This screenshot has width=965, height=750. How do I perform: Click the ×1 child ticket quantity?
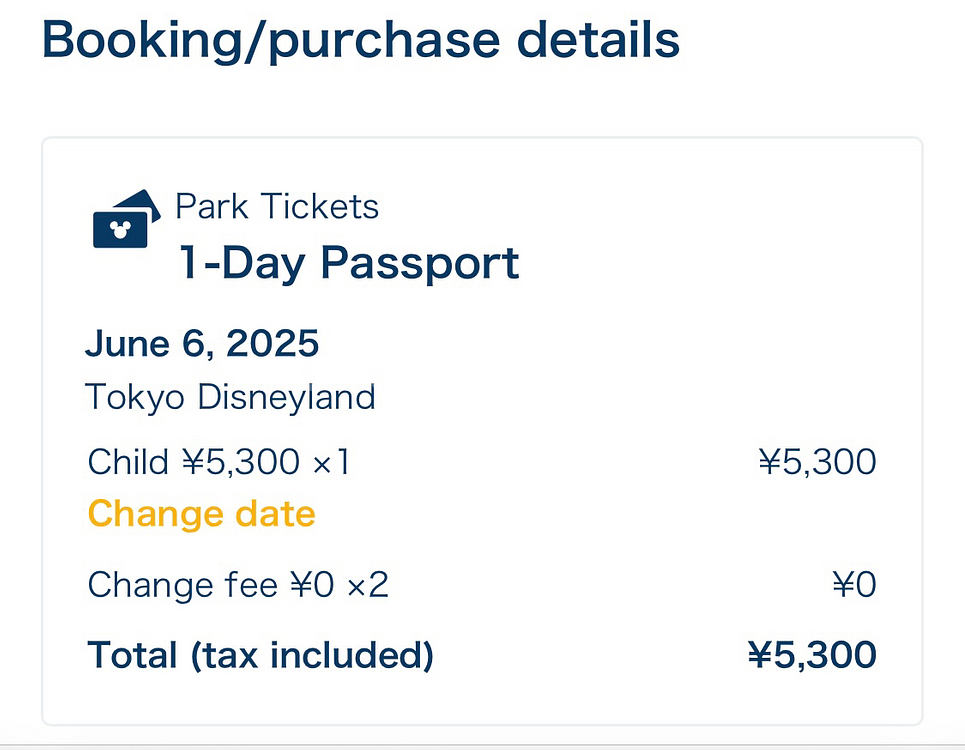coord(332,461)
